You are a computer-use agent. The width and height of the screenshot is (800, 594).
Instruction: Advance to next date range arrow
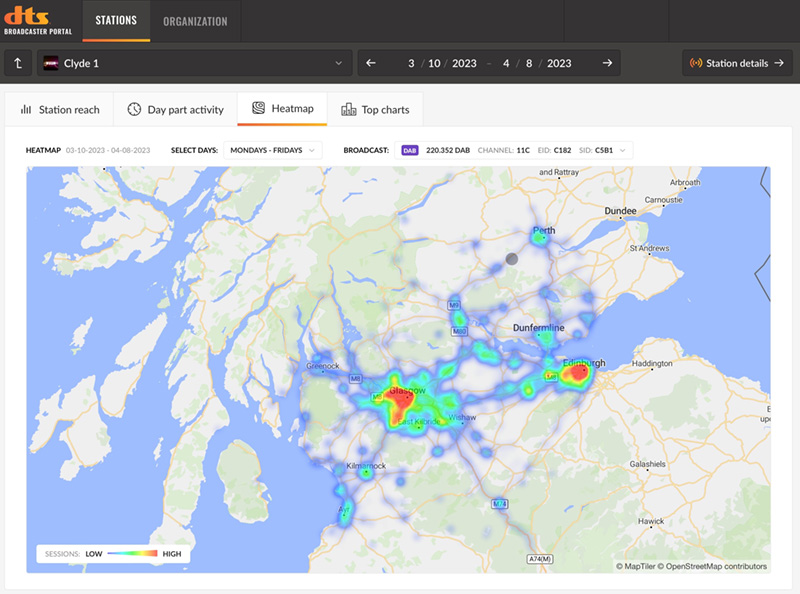(607, 63)
